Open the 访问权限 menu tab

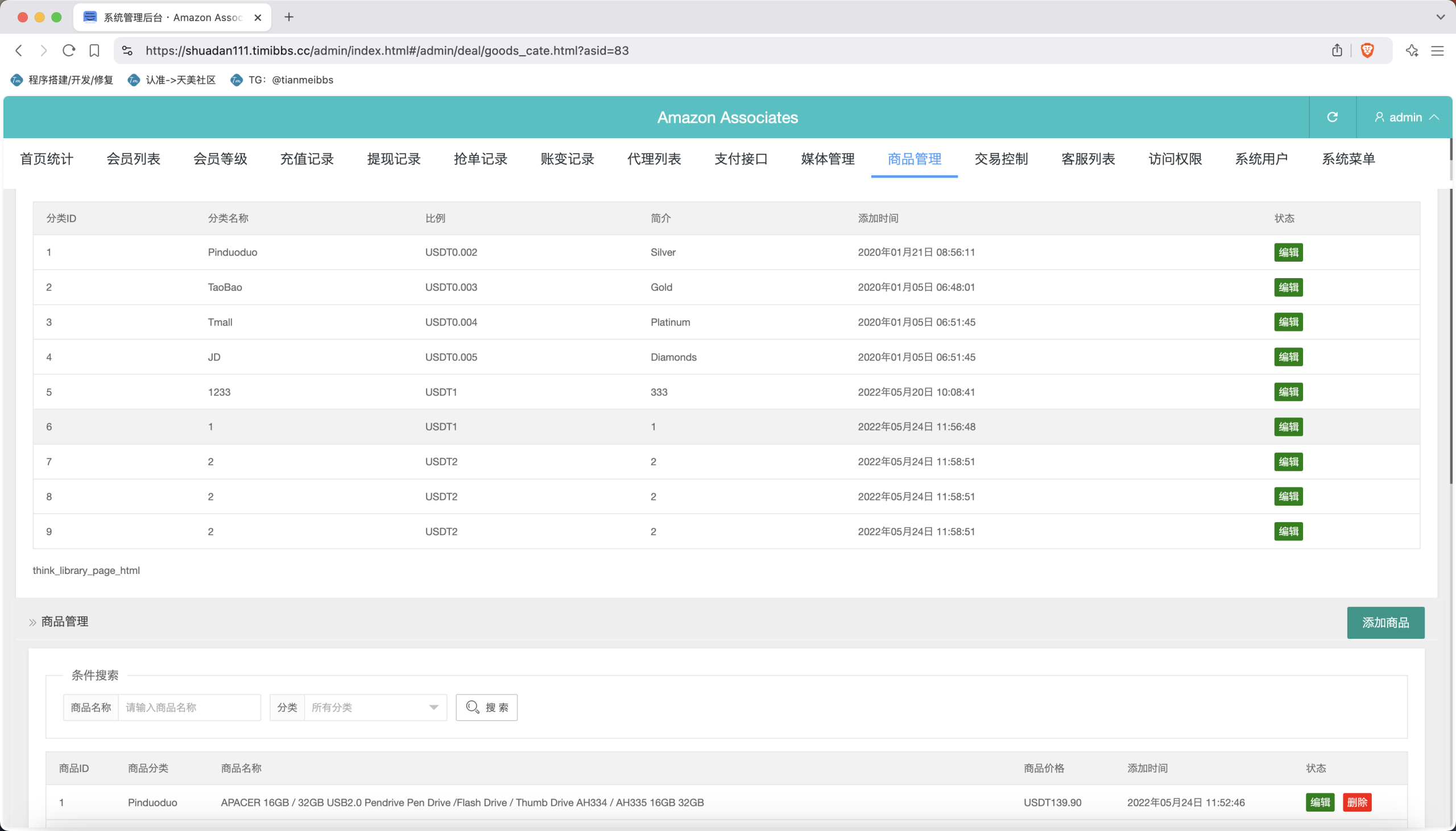point(1174,159)
